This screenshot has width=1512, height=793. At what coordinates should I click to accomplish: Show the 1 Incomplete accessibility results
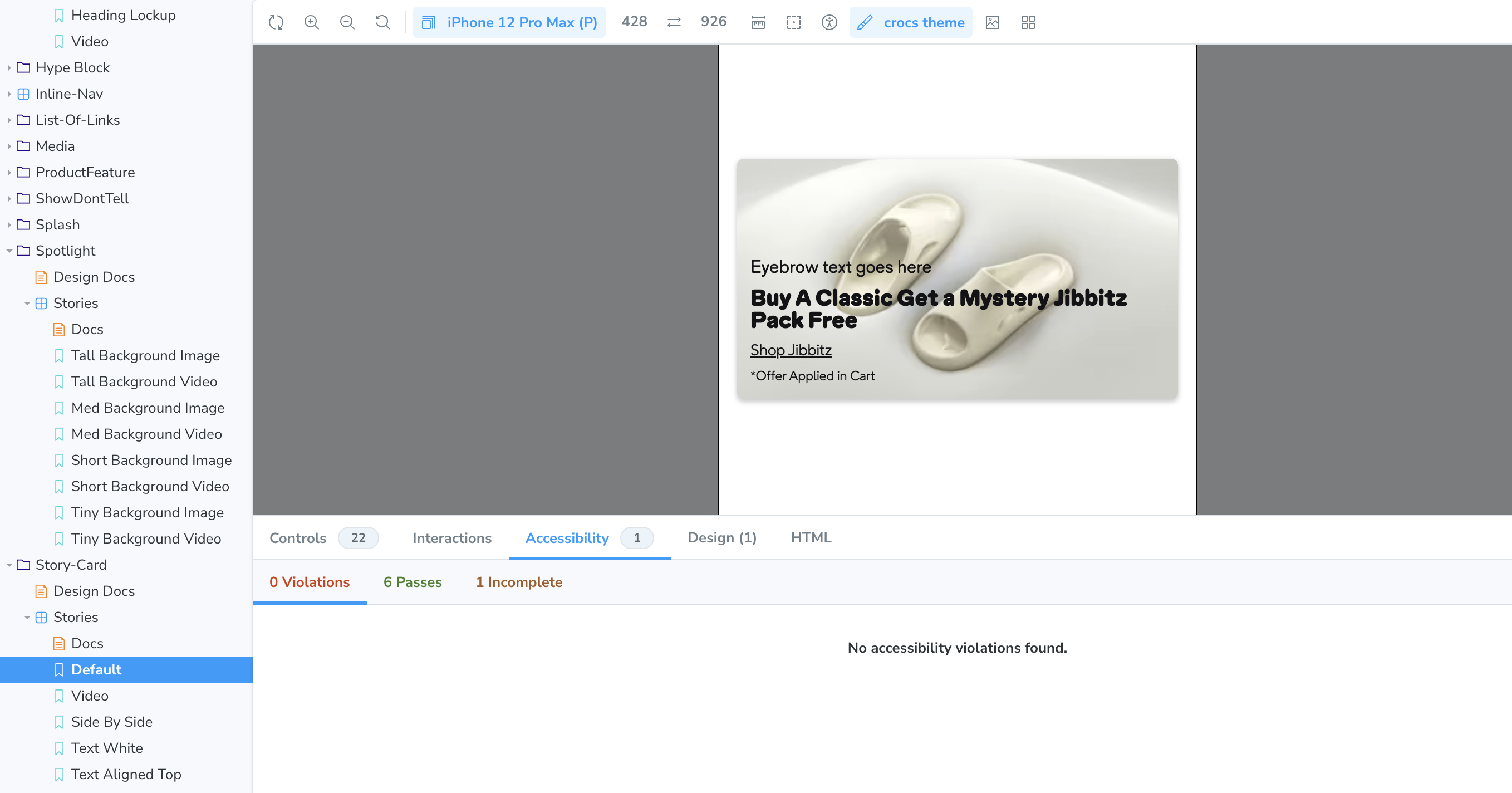coord(519,582)
